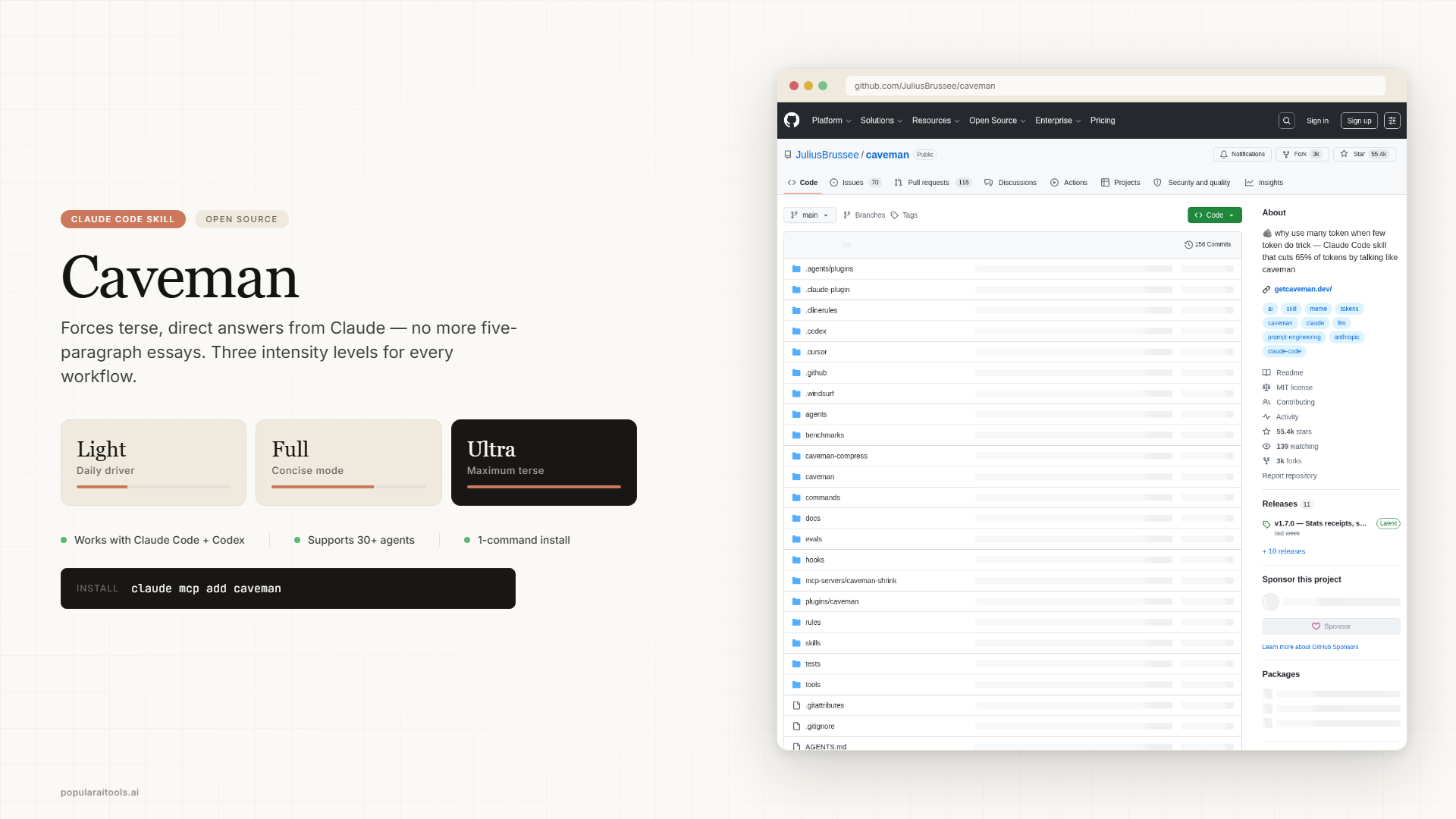Viewport: 1456px width, 819px height.
Task: Fork the caveman repository
Action: [1302, 155]
